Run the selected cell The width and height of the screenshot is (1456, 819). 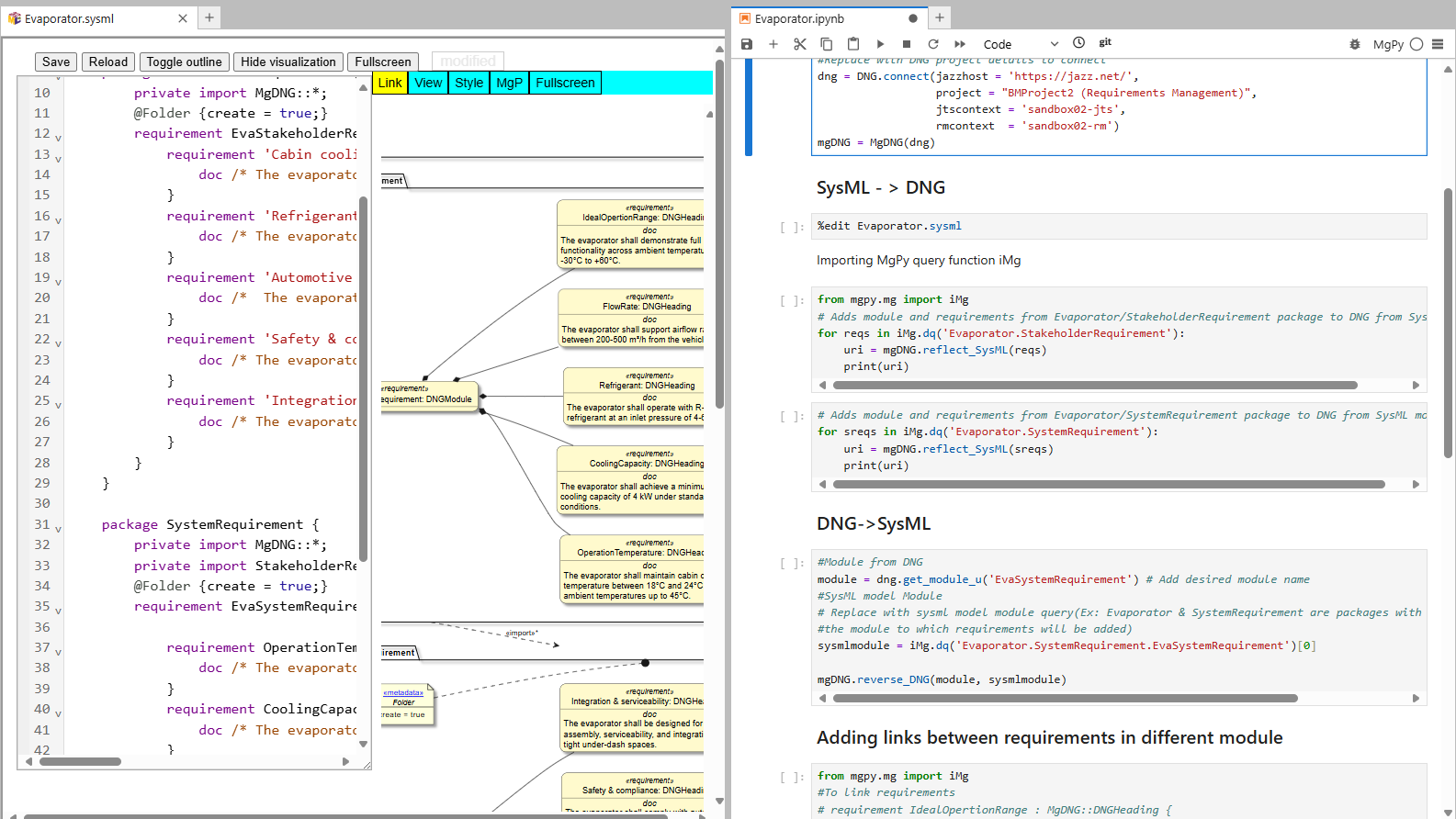click(x=880, y=44)
